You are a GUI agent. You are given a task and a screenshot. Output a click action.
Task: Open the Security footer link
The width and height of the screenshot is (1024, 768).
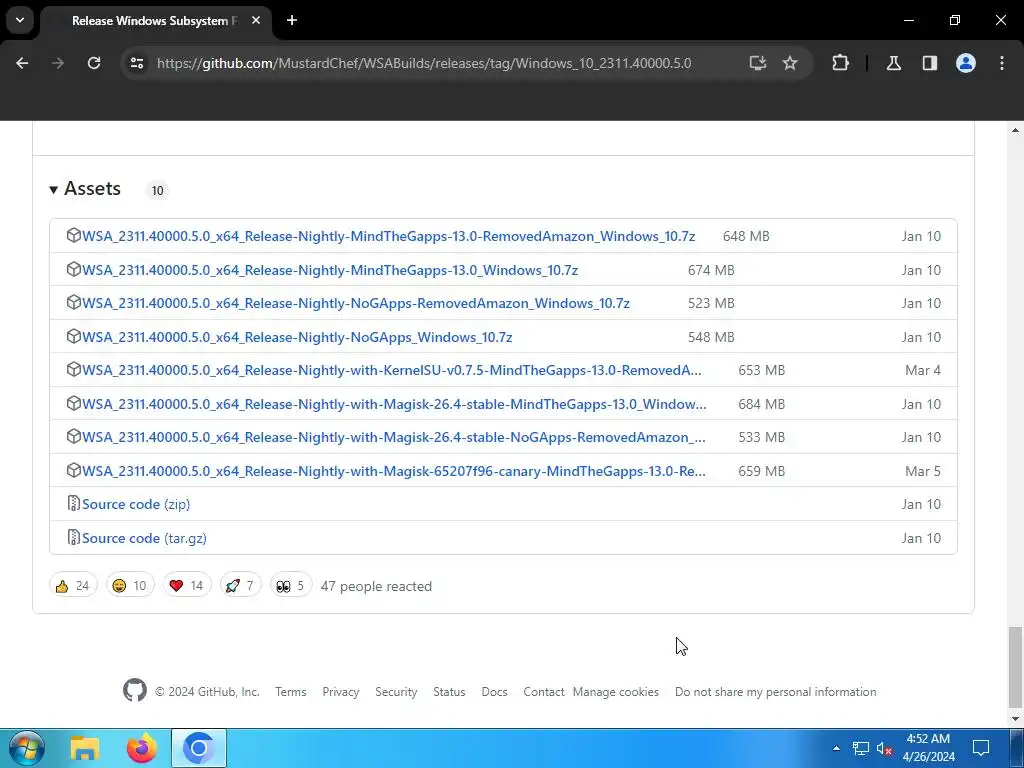pyautogui.click(x=396, y=692)
